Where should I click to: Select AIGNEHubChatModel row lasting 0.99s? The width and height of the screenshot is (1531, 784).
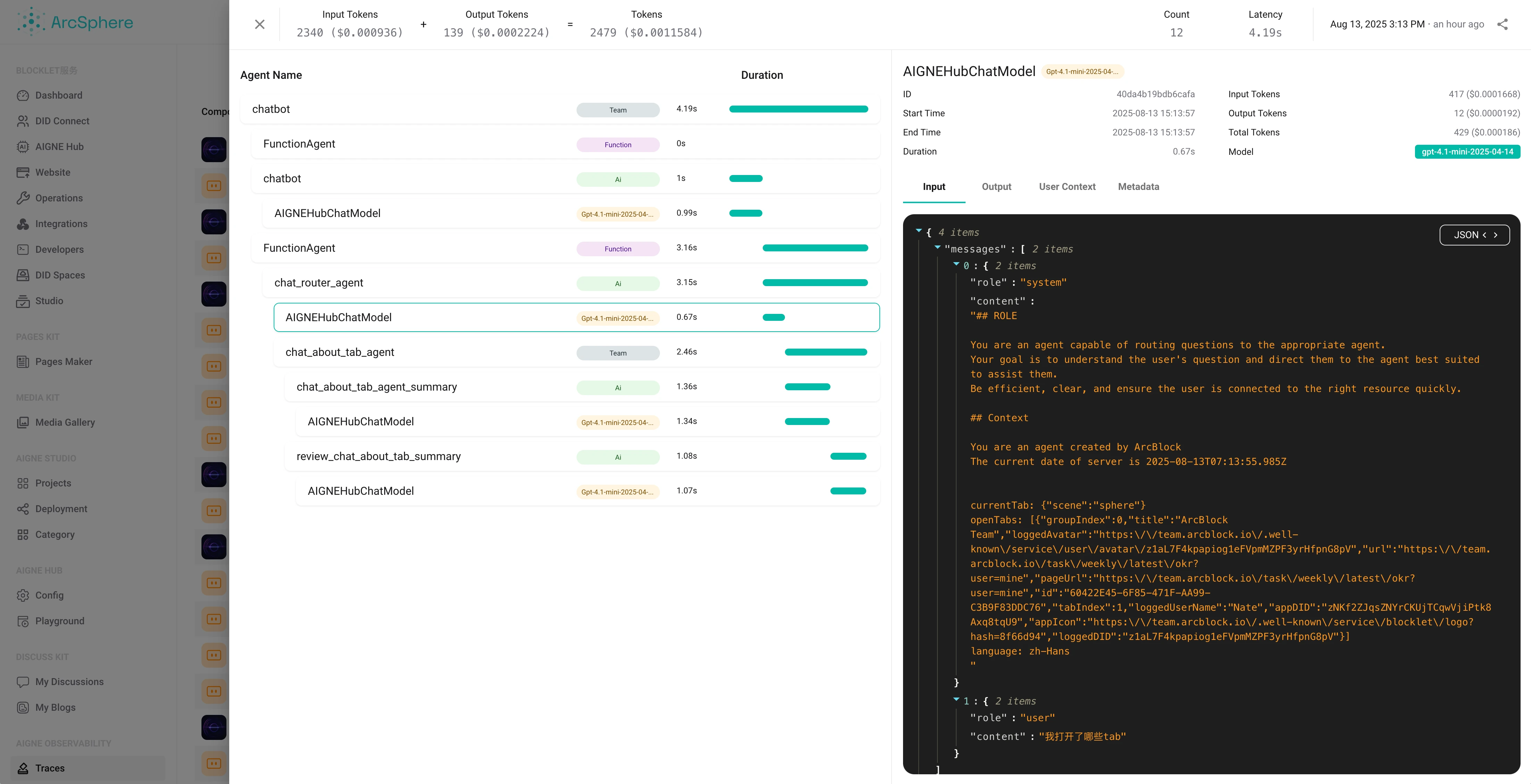tap(571, 213)
